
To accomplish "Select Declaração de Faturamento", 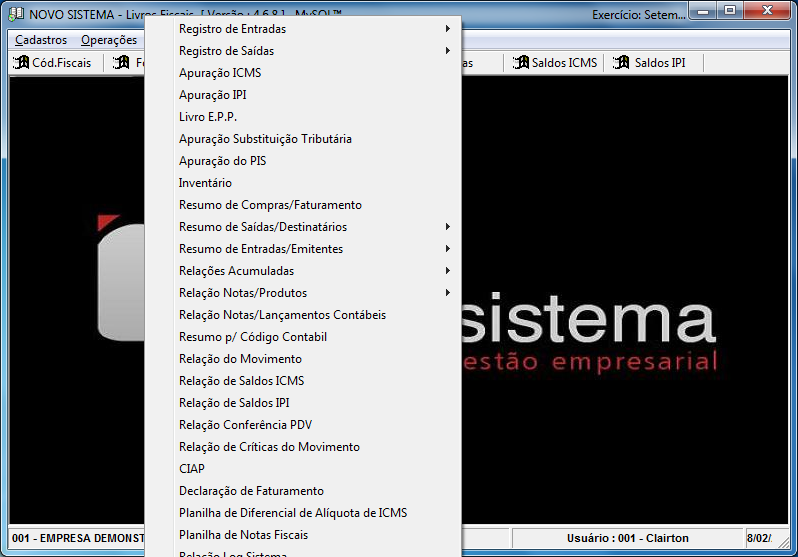I will [303, 491].
